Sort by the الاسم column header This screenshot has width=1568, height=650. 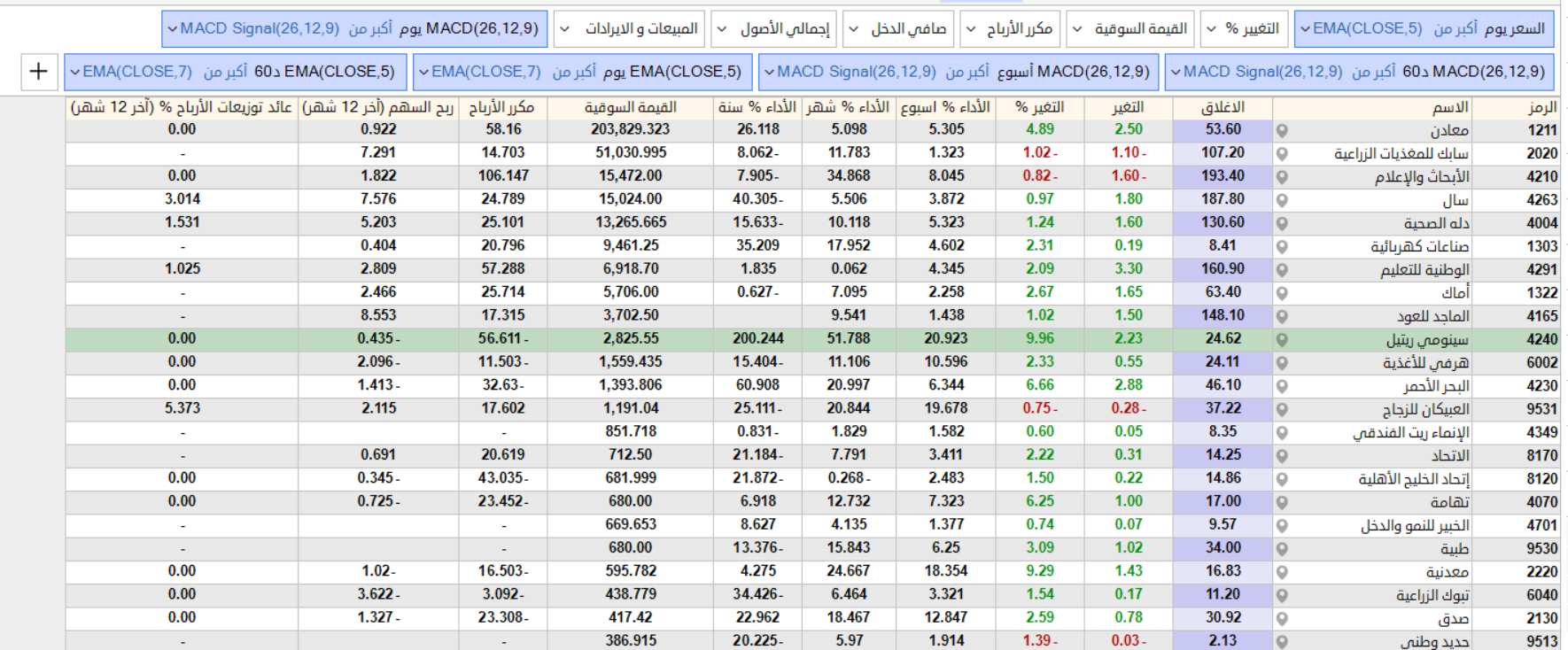(1372, 107)
